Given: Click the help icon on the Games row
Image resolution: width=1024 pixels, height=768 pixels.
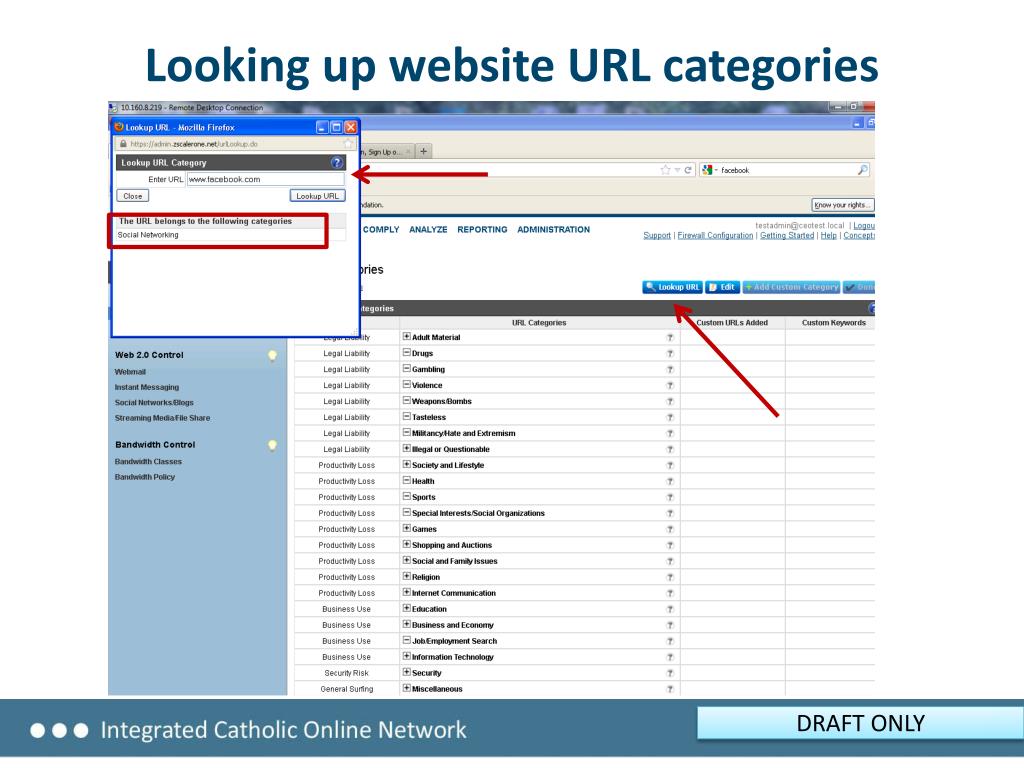Looking at the screenshot, I should [670, 529].
